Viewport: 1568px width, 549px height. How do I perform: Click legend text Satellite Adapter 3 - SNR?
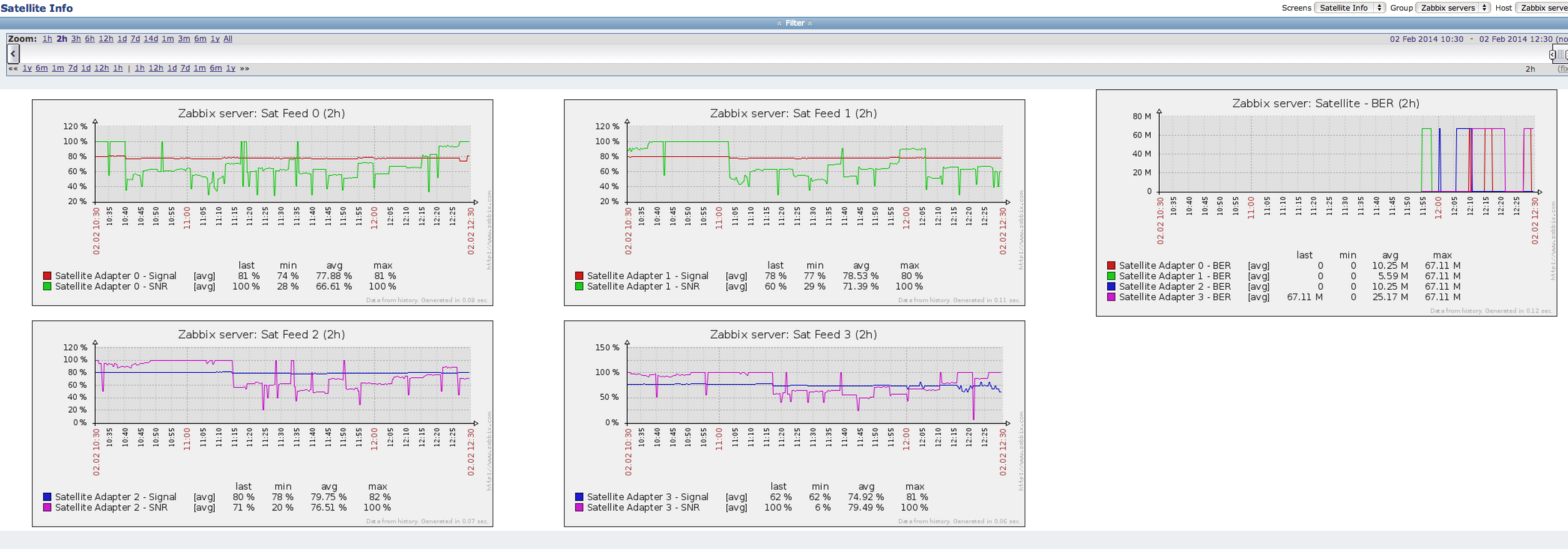pyautogui.click(x=643, y=507)
